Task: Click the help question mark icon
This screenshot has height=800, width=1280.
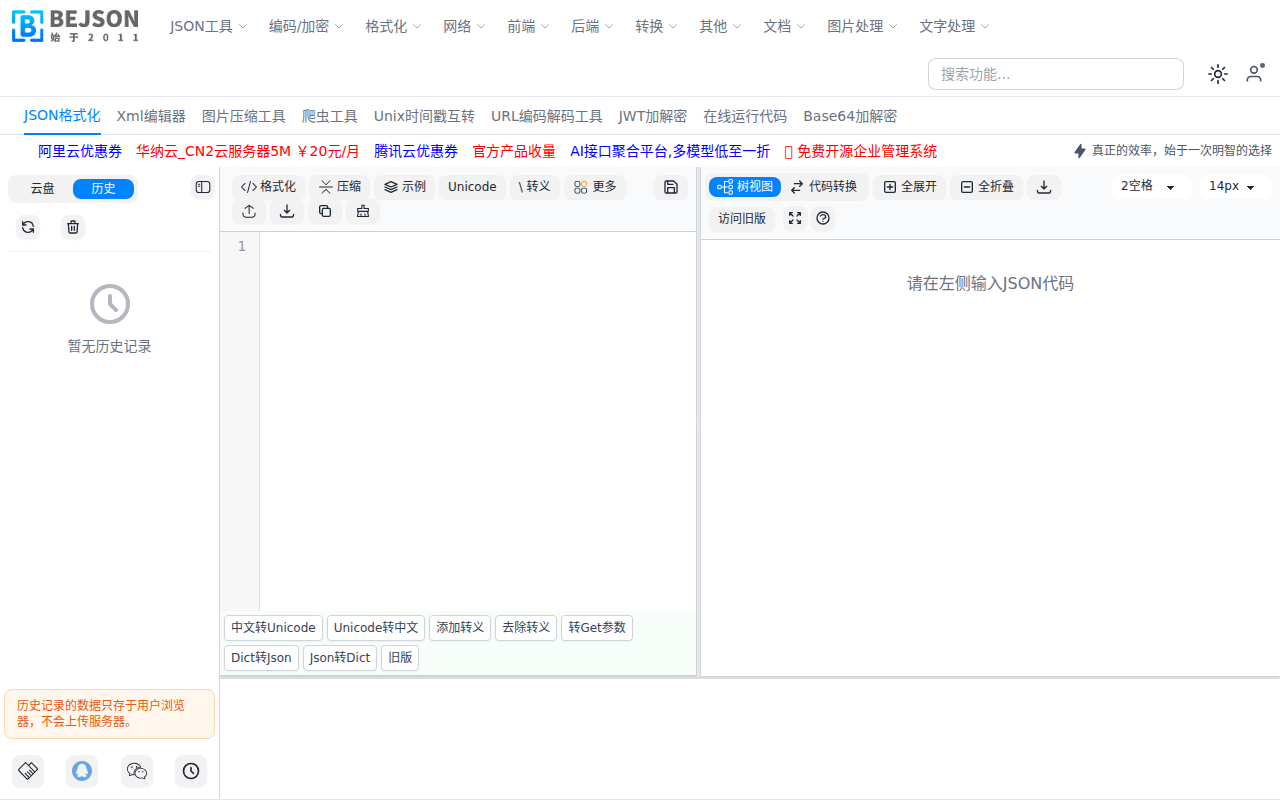Action: [822, 218]
